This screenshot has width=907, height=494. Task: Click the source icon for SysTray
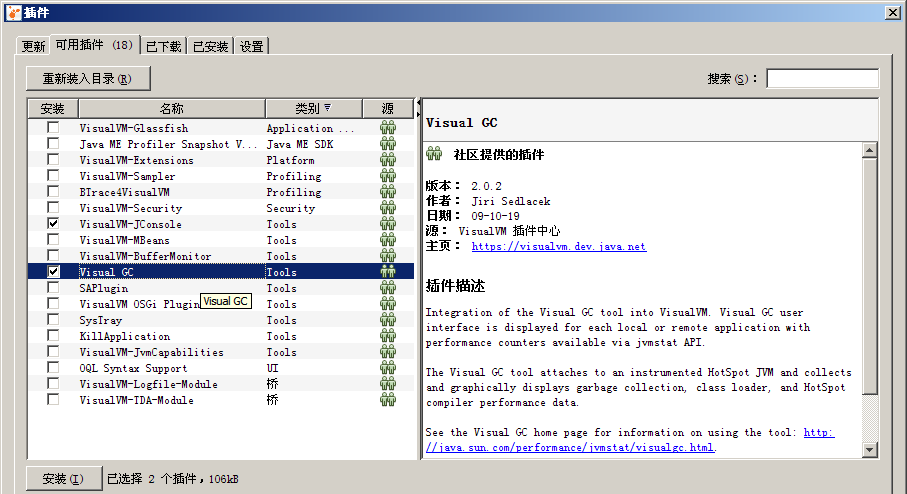tap(388, 319)
